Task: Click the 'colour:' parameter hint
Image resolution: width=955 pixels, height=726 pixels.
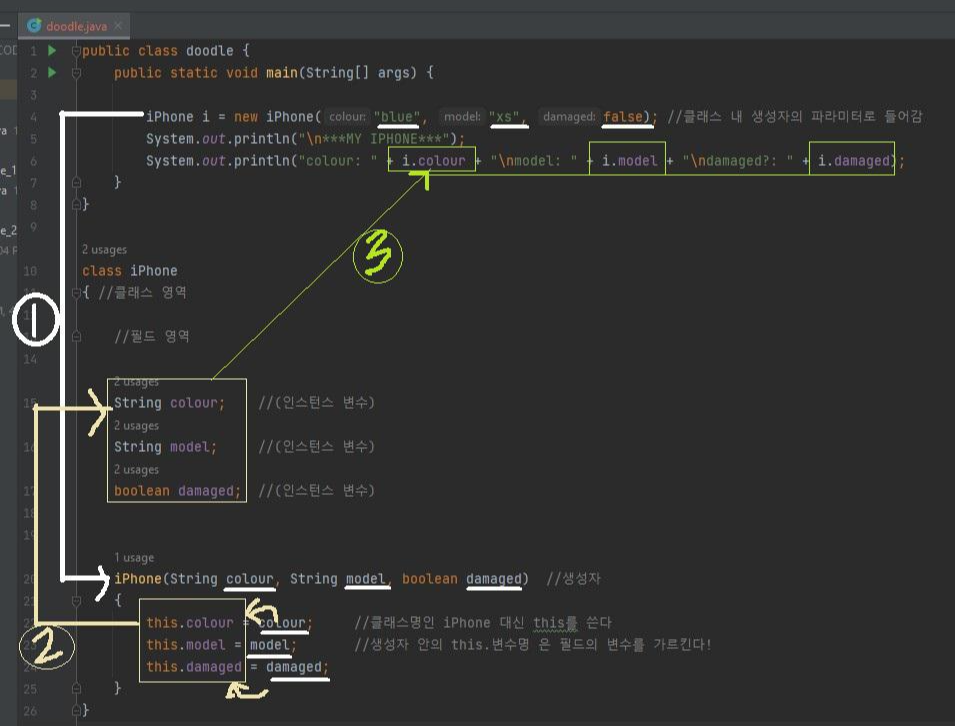Action: point(347,116)
